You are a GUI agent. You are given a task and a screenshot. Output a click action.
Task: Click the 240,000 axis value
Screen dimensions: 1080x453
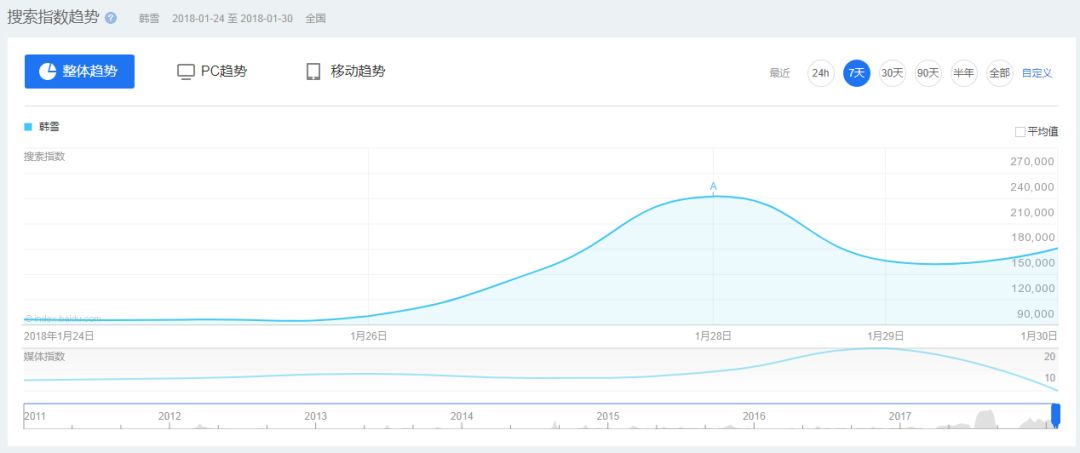click(x=1032, y=187)
